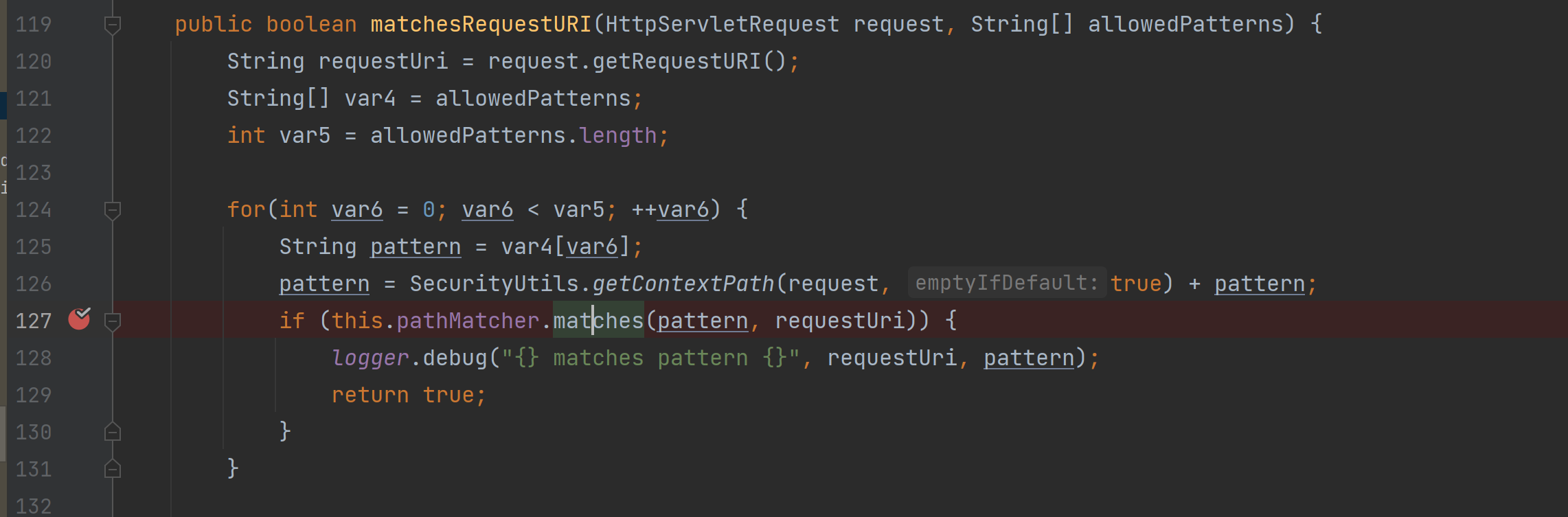
Task: Click the "return true" statement
Action: click(x=408, y=395)
